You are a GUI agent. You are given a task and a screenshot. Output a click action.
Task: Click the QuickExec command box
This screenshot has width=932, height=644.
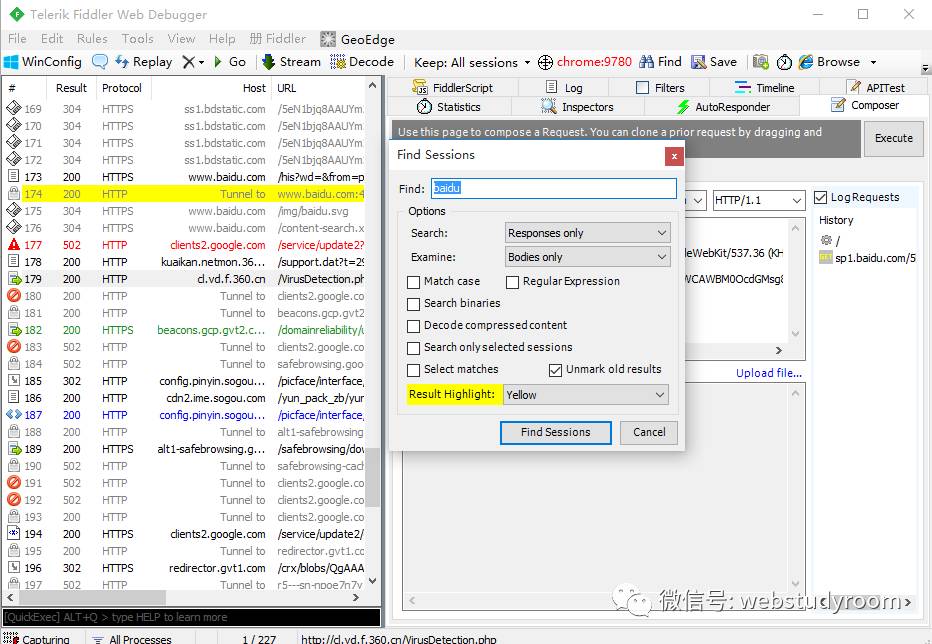[191, 617]
